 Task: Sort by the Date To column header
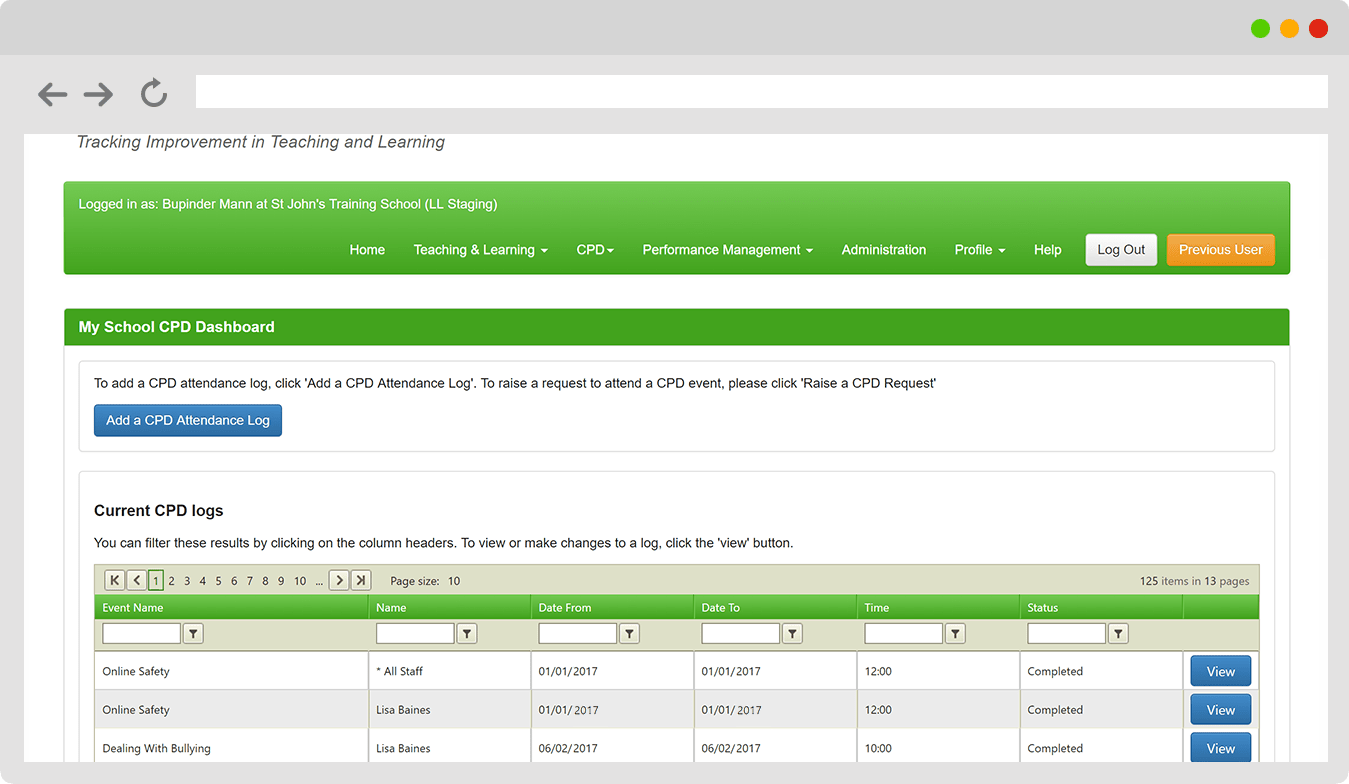(721, 608)
